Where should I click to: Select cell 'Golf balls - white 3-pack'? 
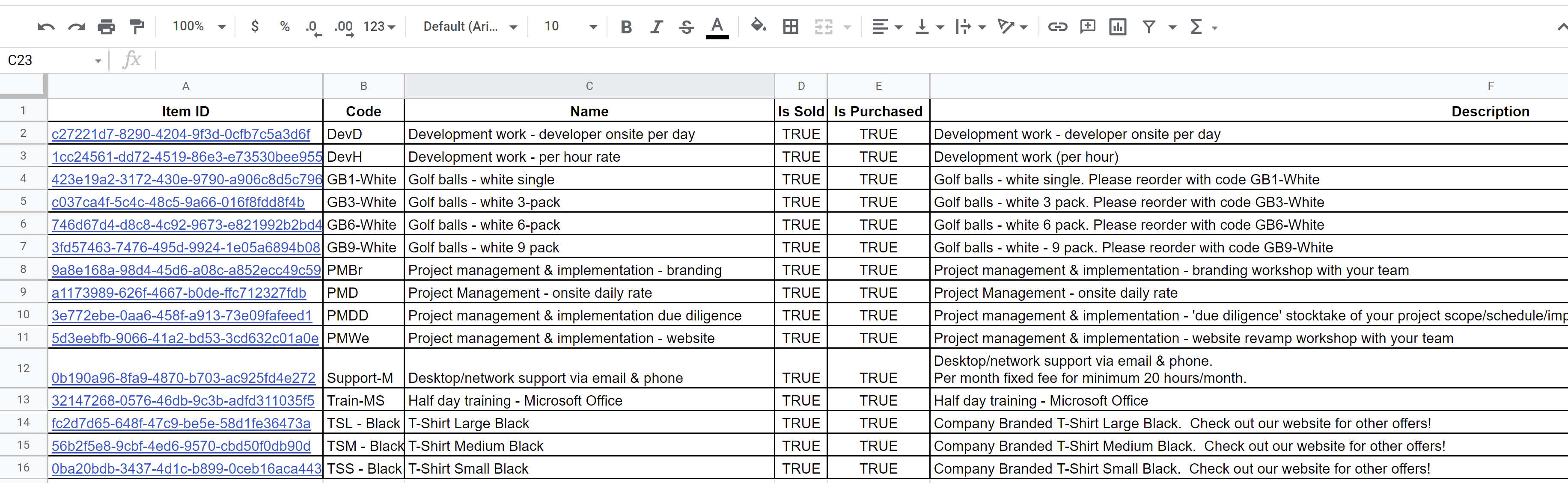(x=589, y=202)
